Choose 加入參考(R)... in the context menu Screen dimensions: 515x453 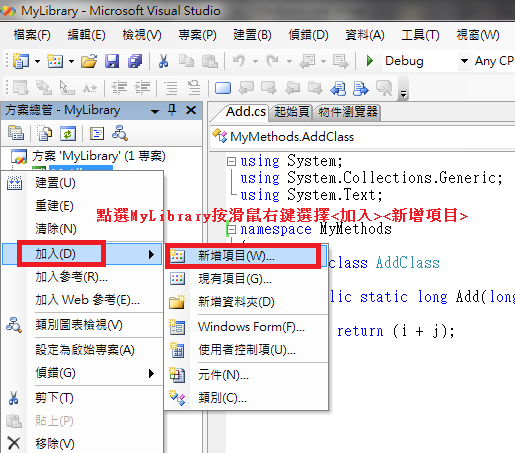click(x=82, y=277)
